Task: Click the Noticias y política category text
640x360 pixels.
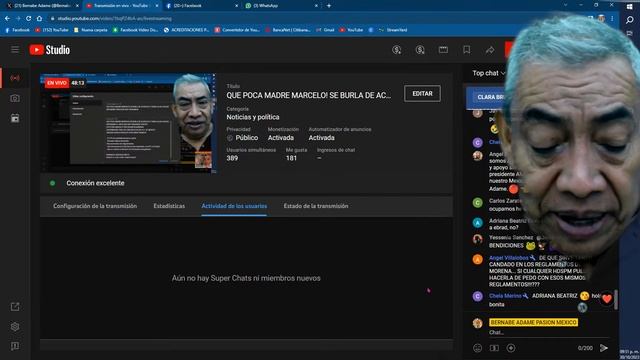Action: [253, 117]
